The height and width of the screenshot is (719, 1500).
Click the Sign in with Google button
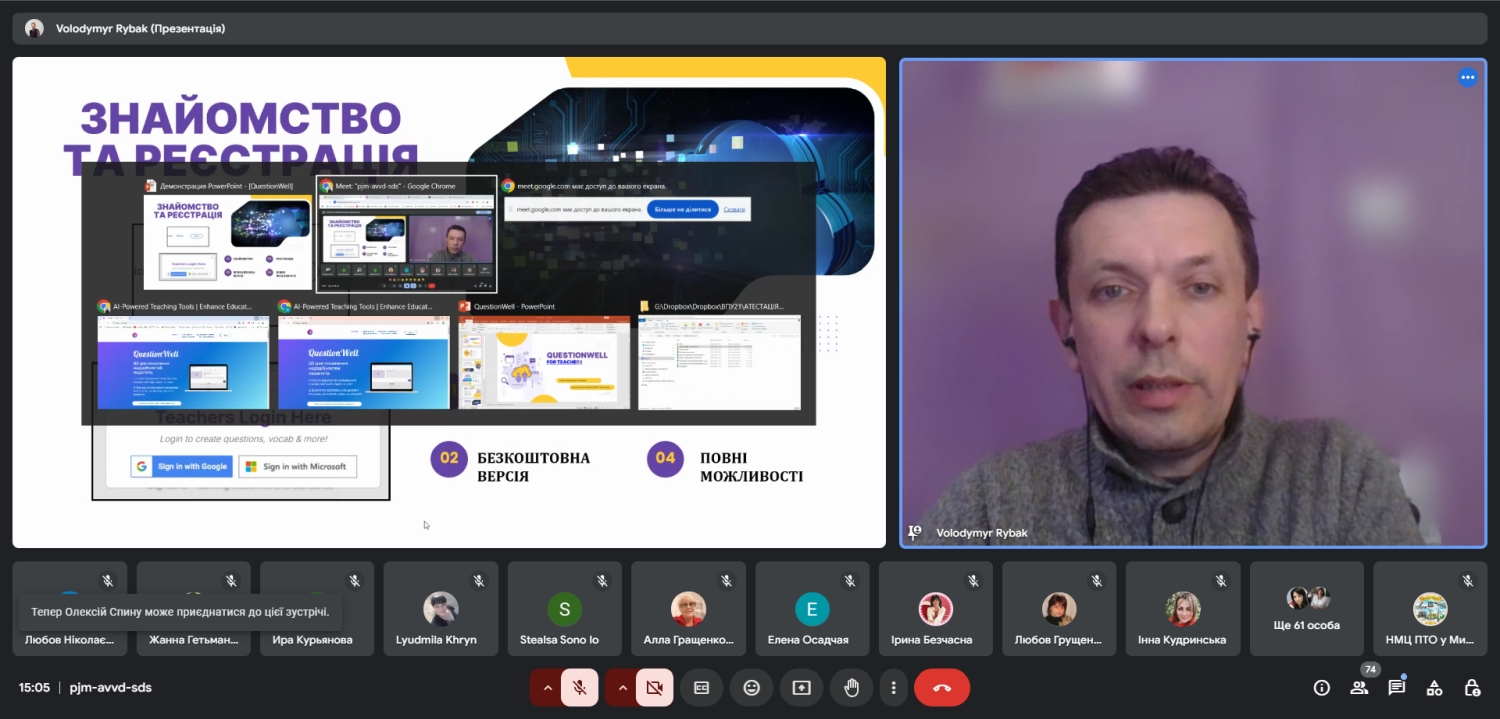pos(182,466)
